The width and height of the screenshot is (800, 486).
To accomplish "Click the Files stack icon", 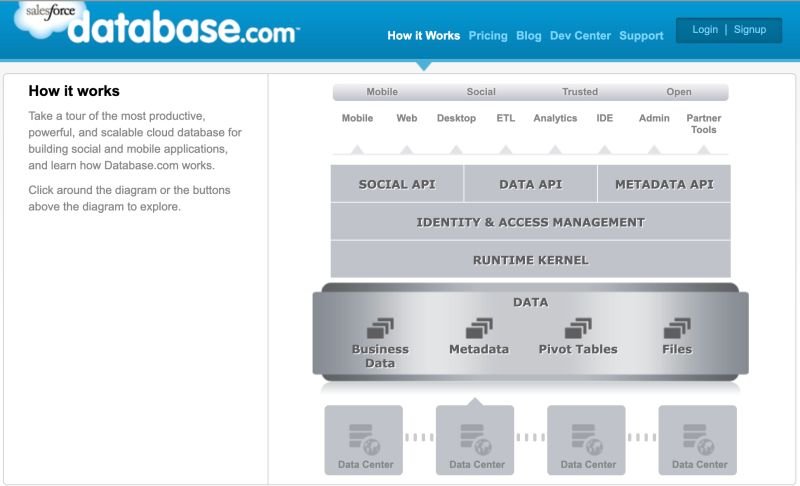I will point(677,328).
